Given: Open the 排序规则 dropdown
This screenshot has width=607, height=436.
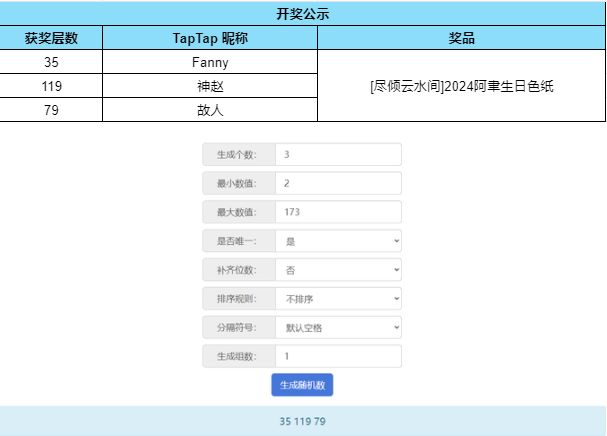Looking at the screenshot, I should click(338, 299).
